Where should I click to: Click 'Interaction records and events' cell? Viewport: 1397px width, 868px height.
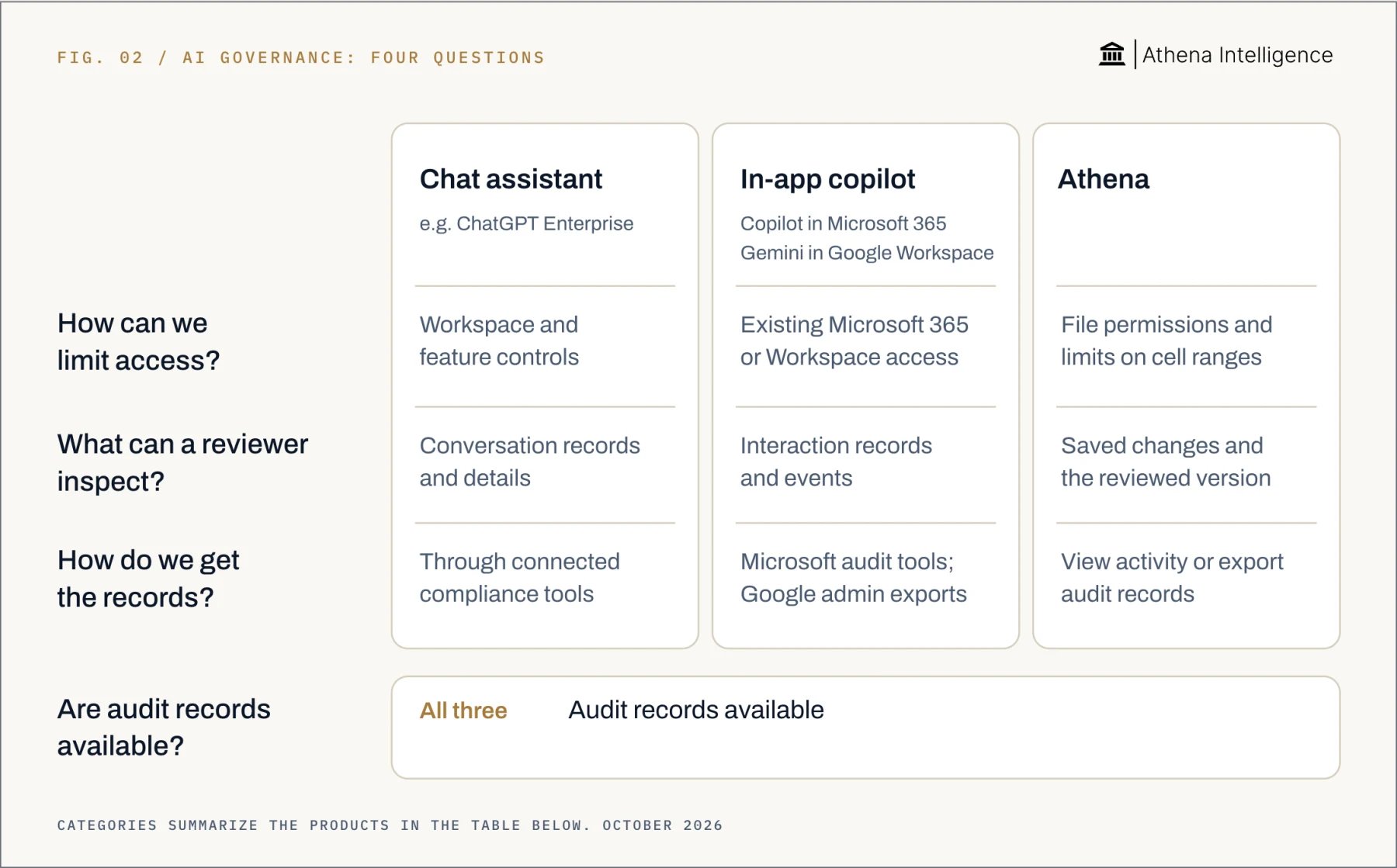point(836,462)
